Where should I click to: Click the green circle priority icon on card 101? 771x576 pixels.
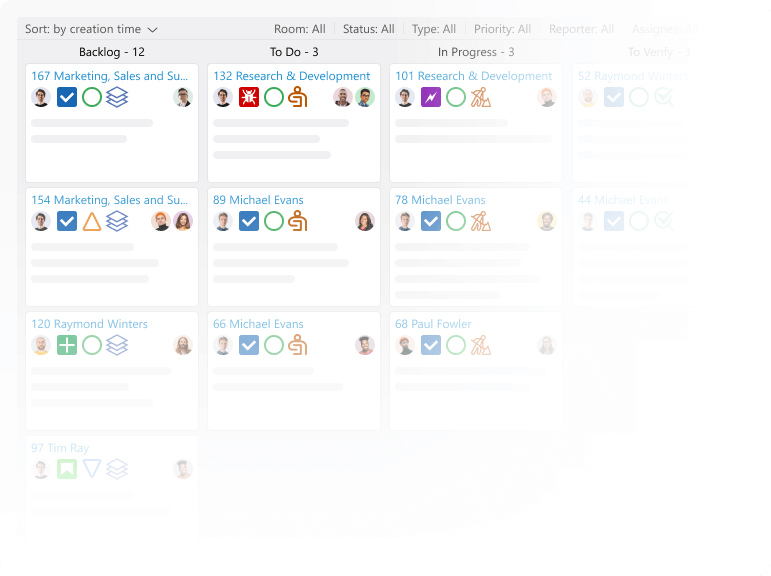[x=456, y=97]
